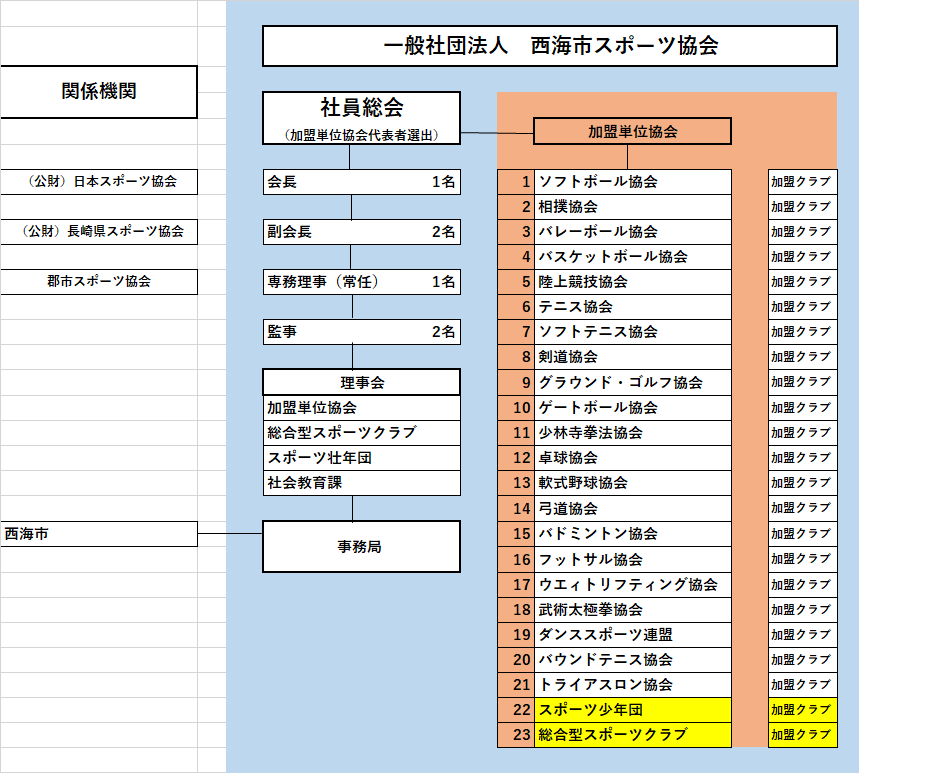Click the 社会教育課 cell

coord(361,483)
